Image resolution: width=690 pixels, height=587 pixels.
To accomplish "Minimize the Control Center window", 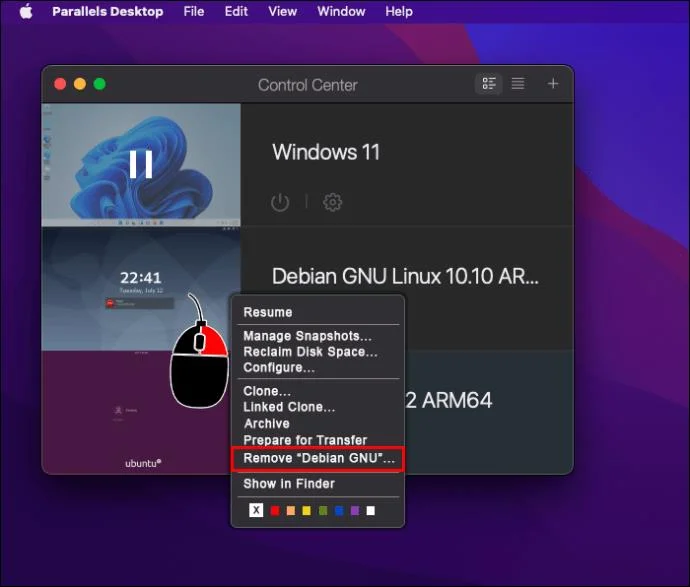I will (80, 84).
